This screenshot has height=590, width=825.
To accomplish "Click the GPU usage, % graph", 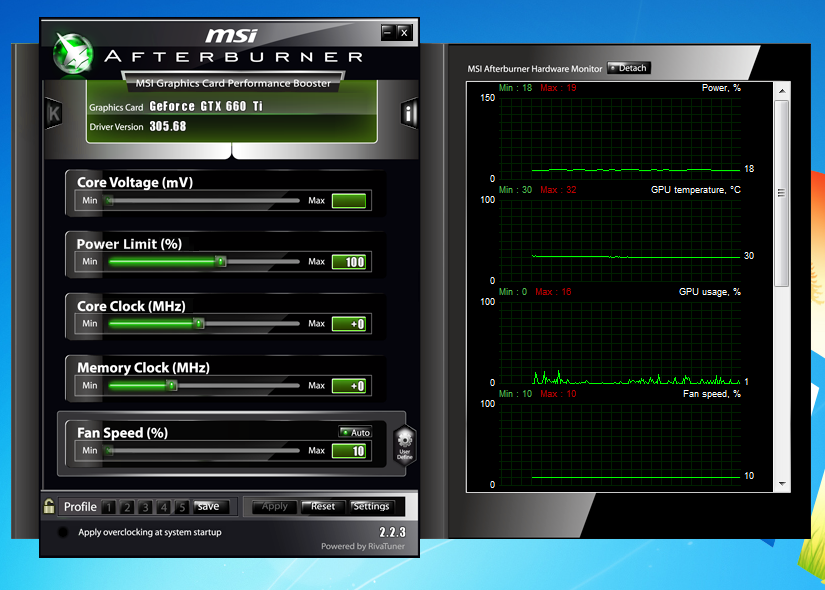I will [620, 343].
